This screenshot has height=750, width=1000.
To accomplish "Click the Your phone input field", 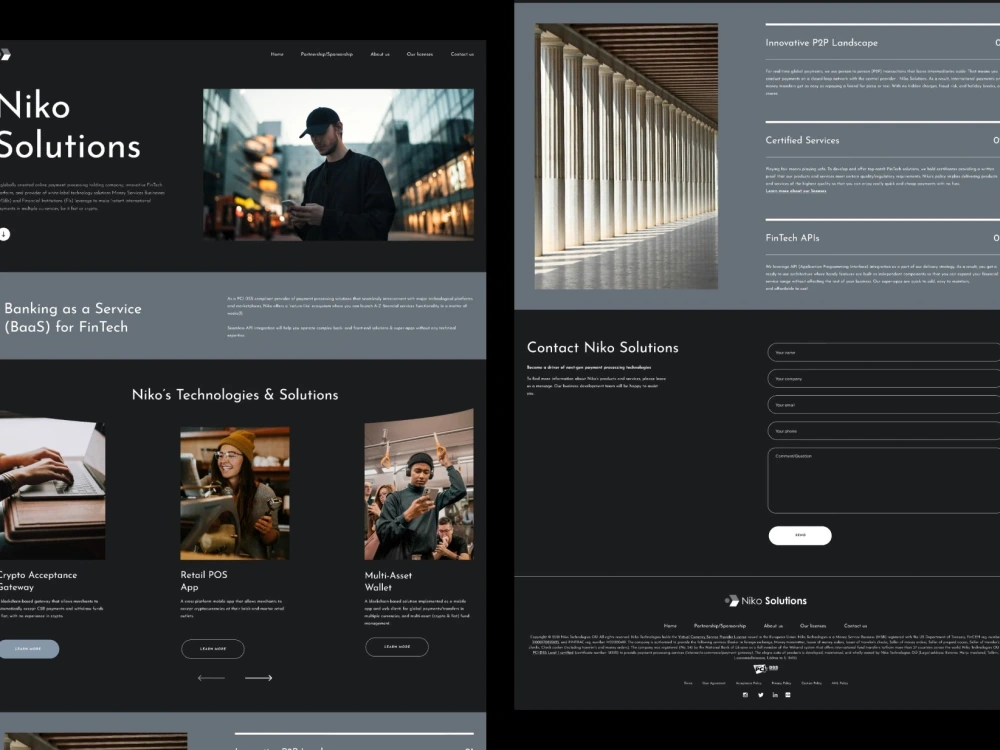I will [884, 430].
